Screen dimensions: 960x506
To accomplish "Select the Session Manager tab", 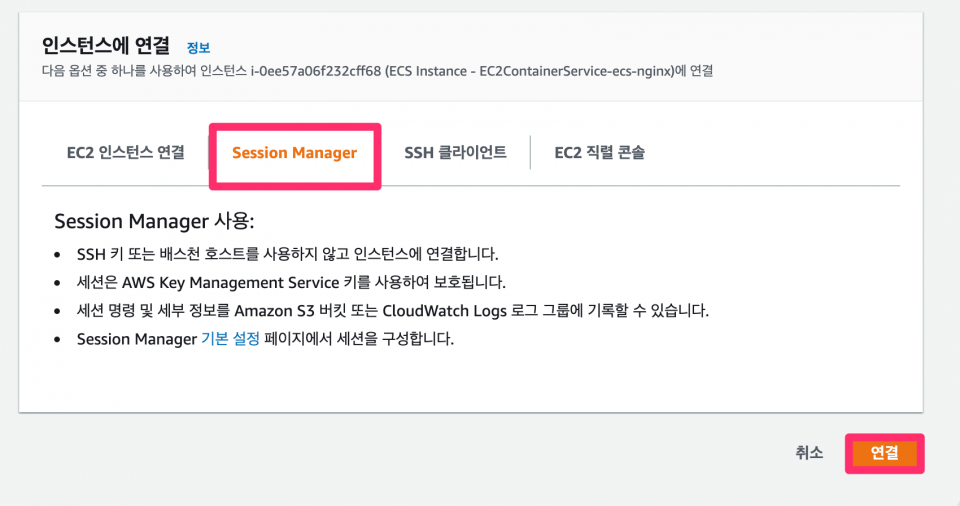I will click(x=294, y=153).
